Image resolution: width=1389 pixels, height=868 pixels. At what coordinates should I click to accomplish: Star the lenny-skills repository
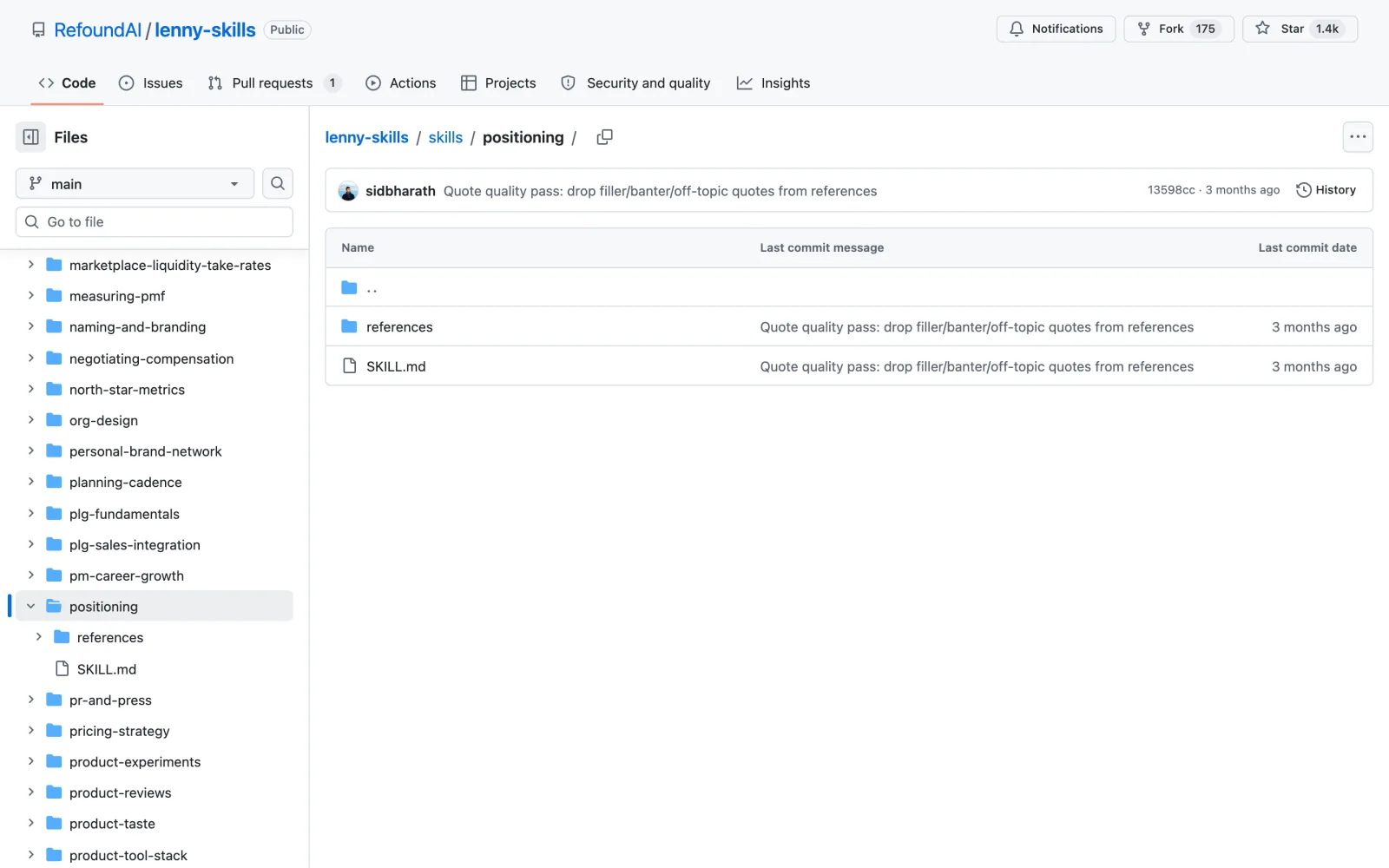tap(1300, 29)
